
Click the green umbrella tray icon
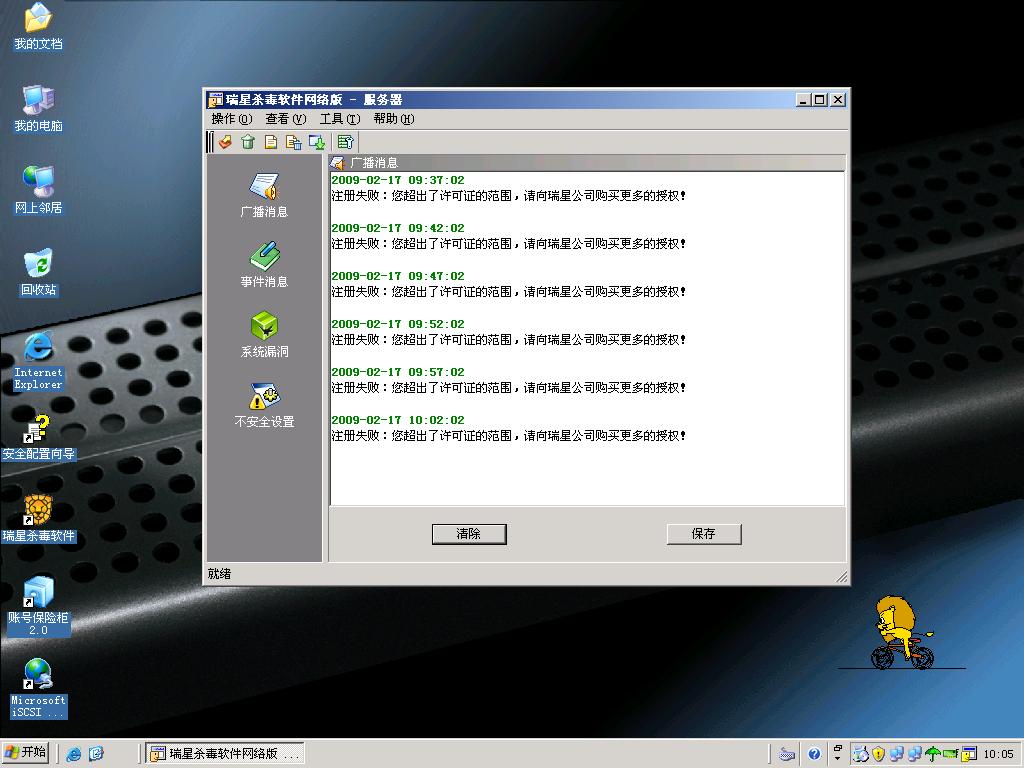(x=933, y=754)
